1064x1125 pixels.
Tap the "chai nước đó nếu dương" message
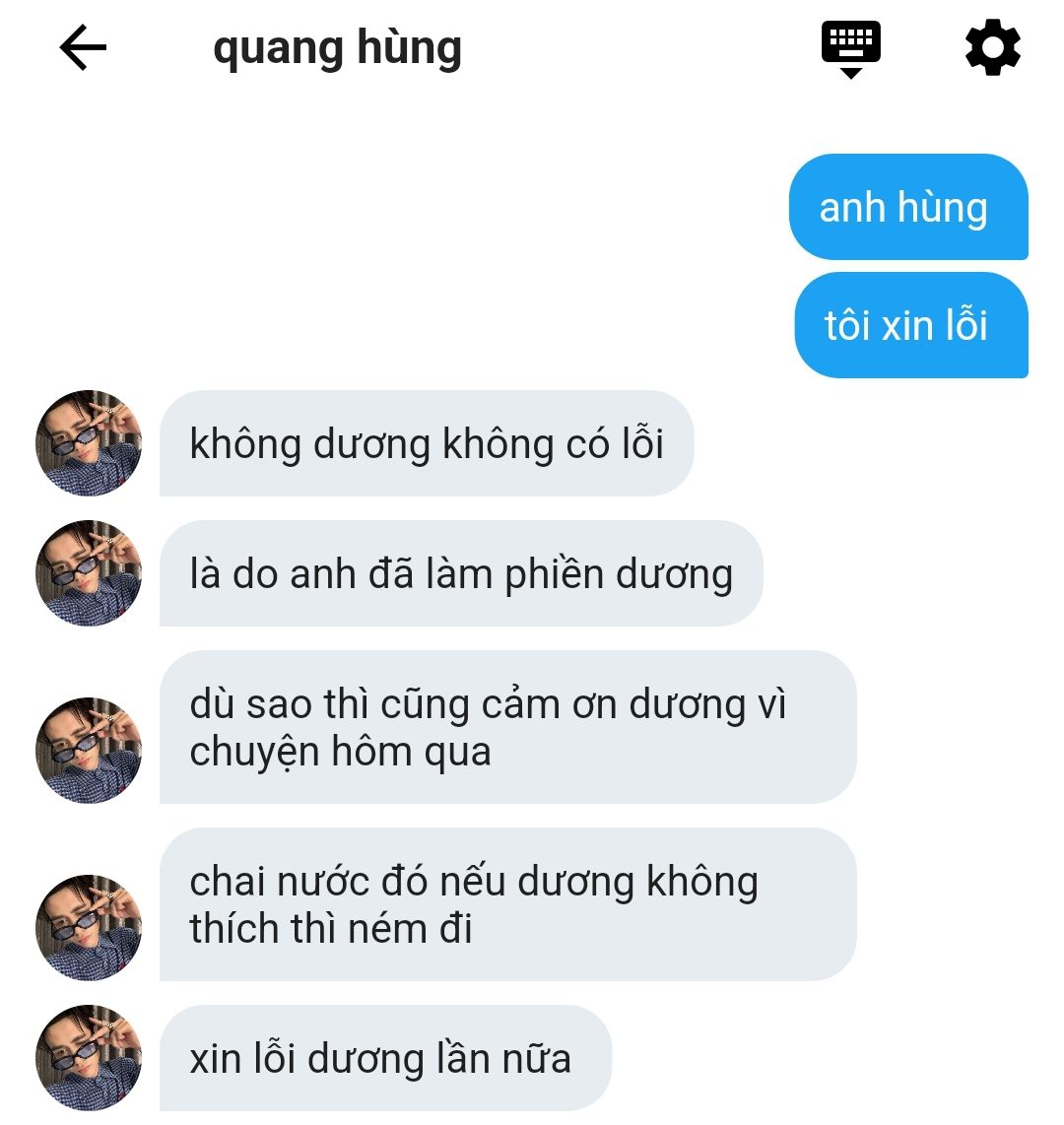508,904
